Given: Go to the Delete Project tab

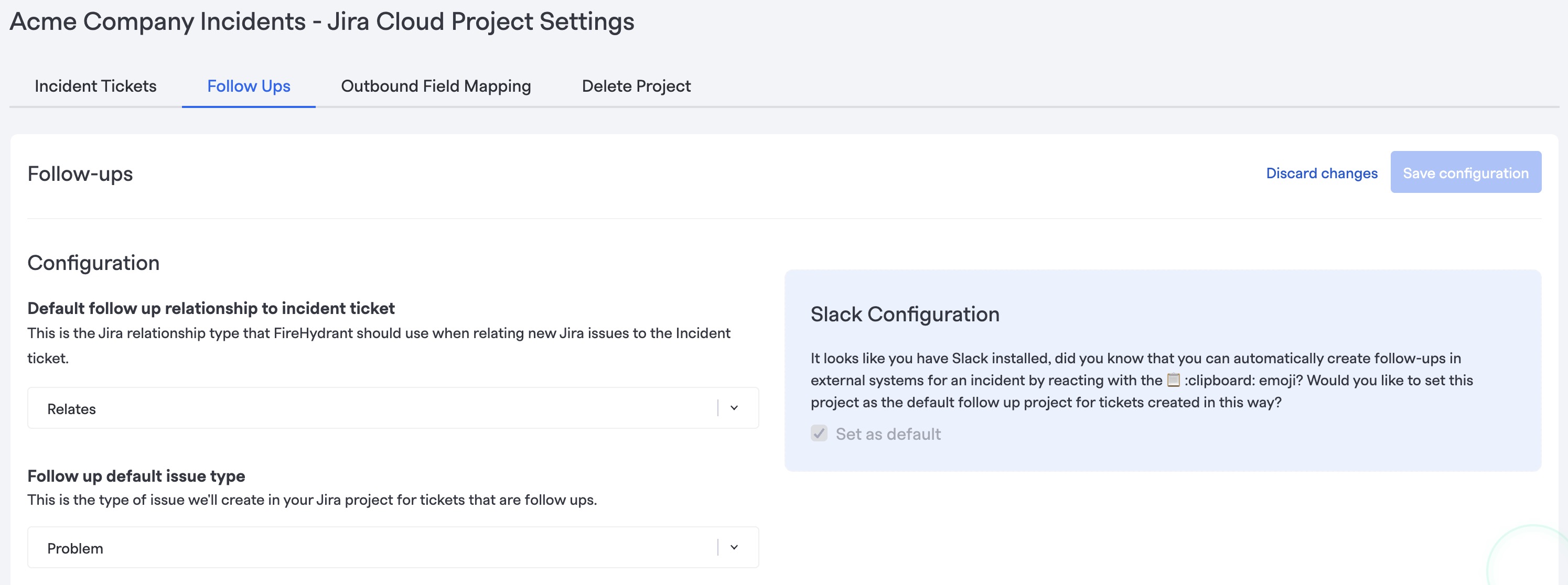Looking at the screenshot, I should pyautogui.click(x=636, y=86).
